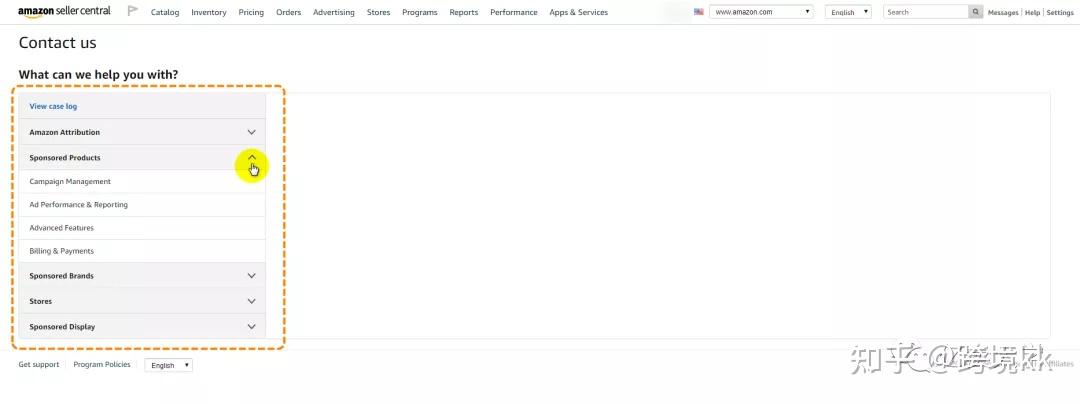Open the footer English language dropdown
1080x404 pixels.
pyautogui.click(x=169, y=365)
